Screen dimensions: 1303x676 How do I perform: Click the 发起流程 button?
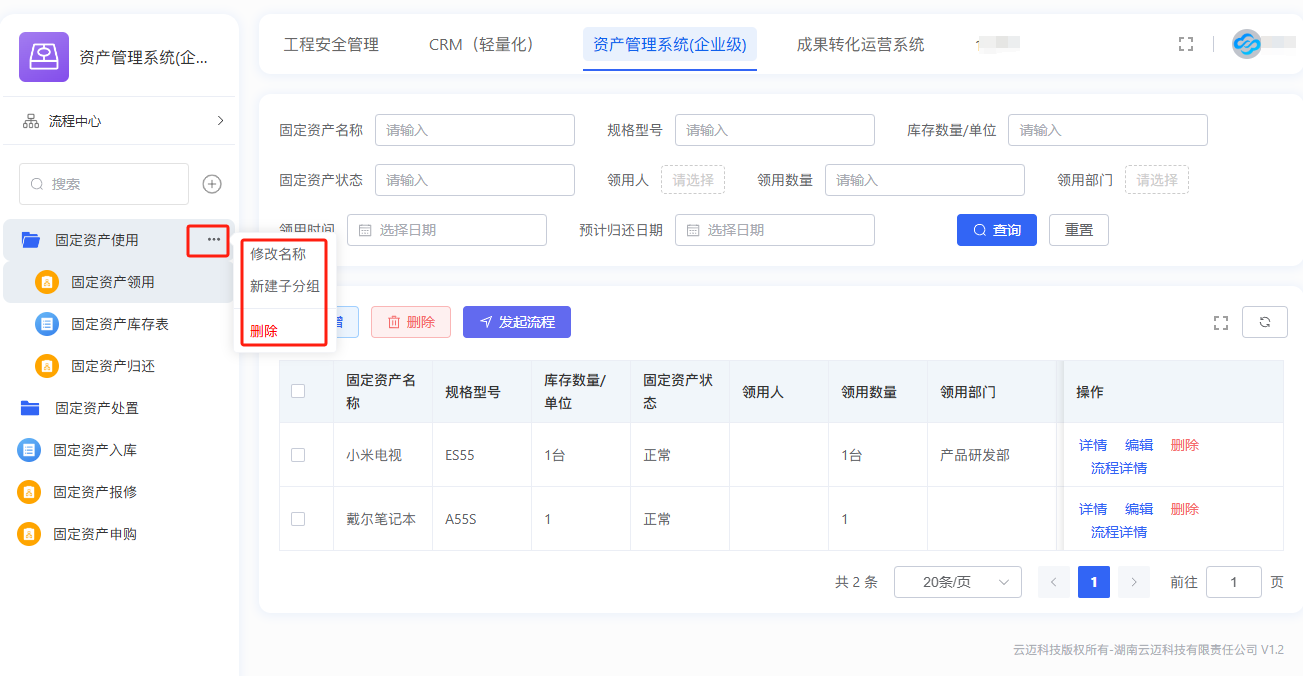(x=516, y=322)
